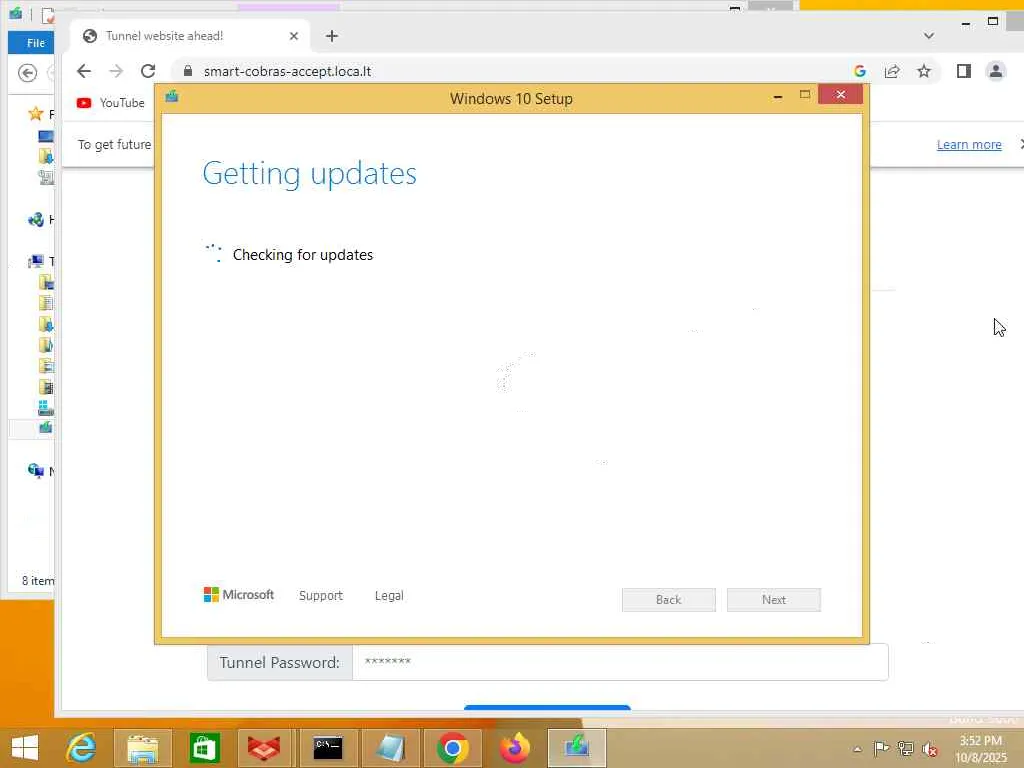Open YouTube bookmark
Screen dimensions: 1024x768
click(x=111, y=103)
